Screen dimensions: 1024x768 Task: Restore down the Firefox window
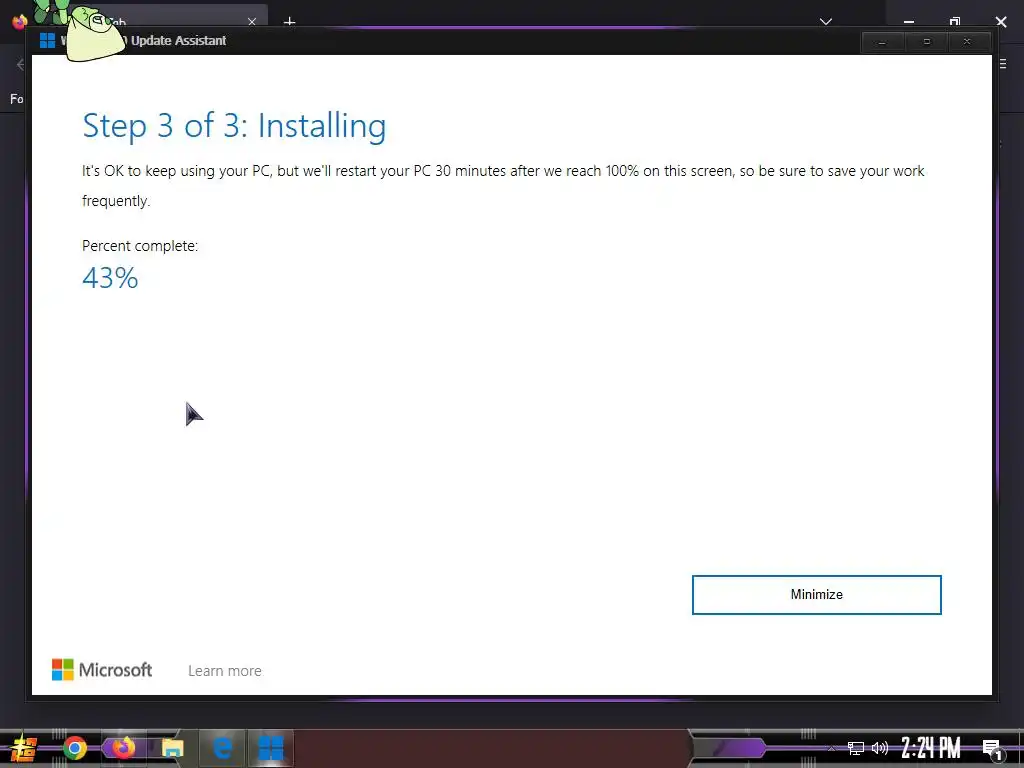[955, 22]
